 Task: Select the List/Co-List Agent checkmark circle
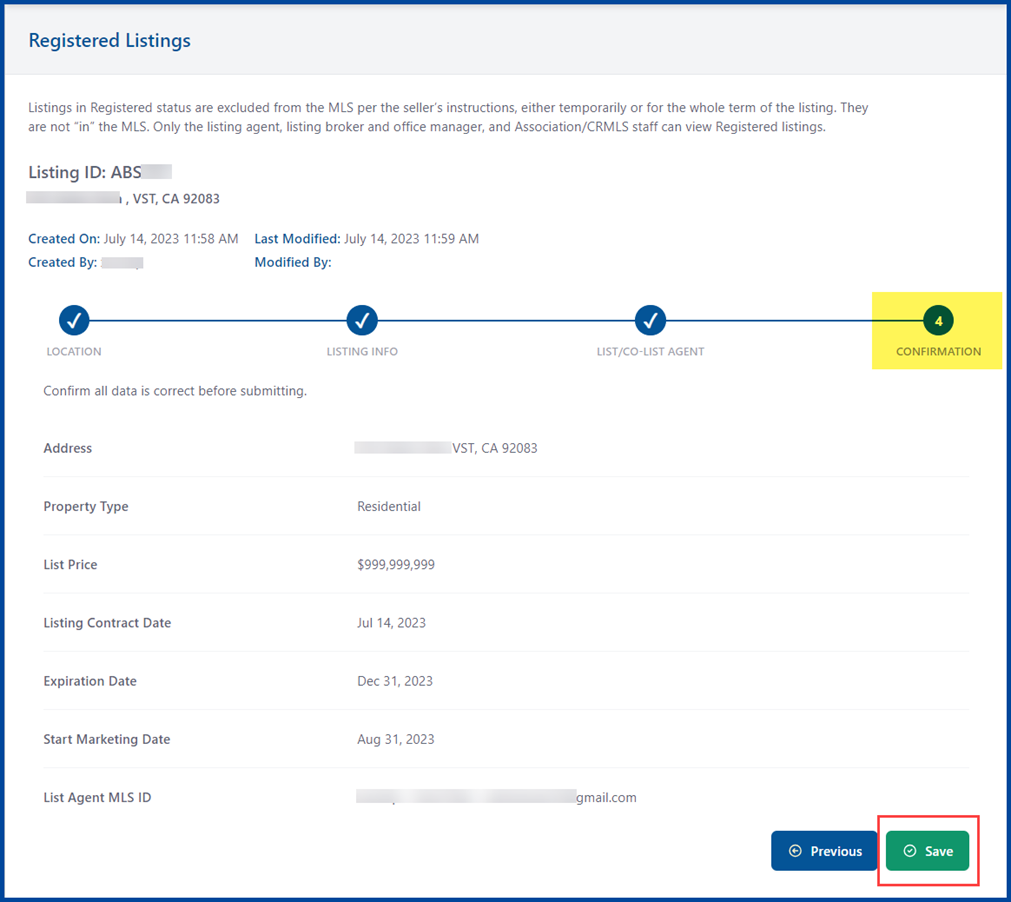[650, 320]
